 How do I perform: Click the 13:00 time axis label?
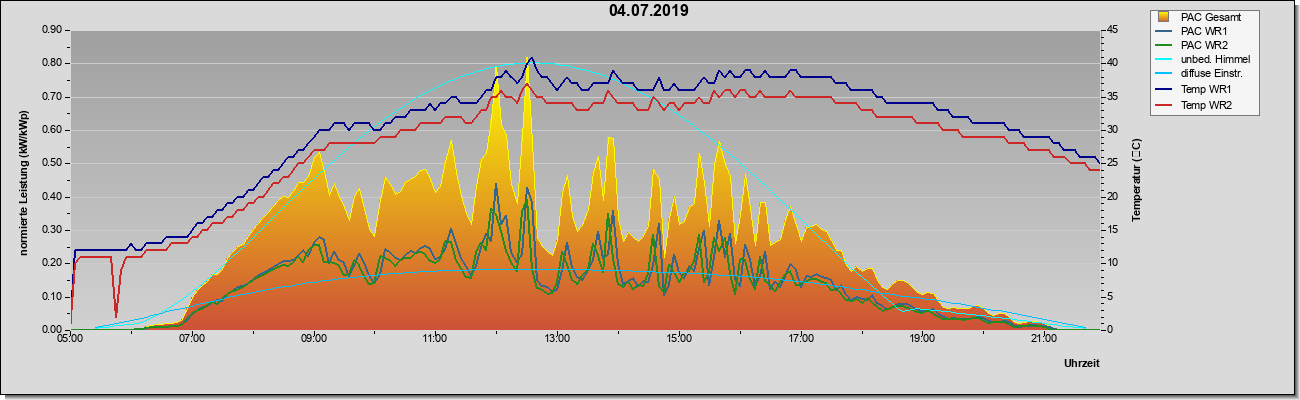click(556, 340)
